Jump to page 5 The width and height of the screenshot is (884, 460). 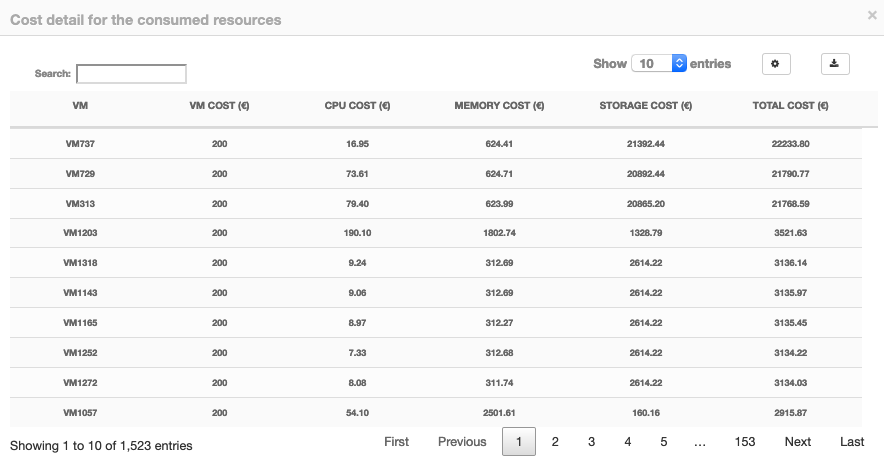coord(664,442)
